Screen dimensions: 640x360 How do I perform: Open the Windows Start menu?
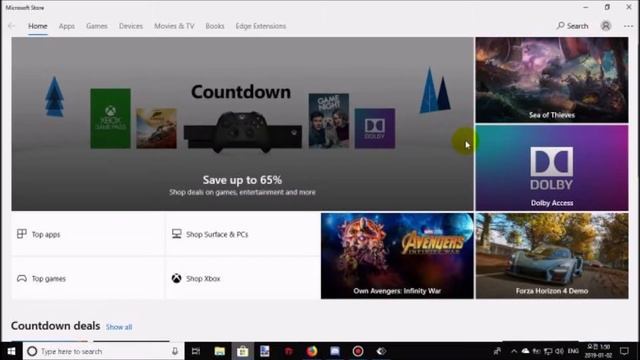11,351
